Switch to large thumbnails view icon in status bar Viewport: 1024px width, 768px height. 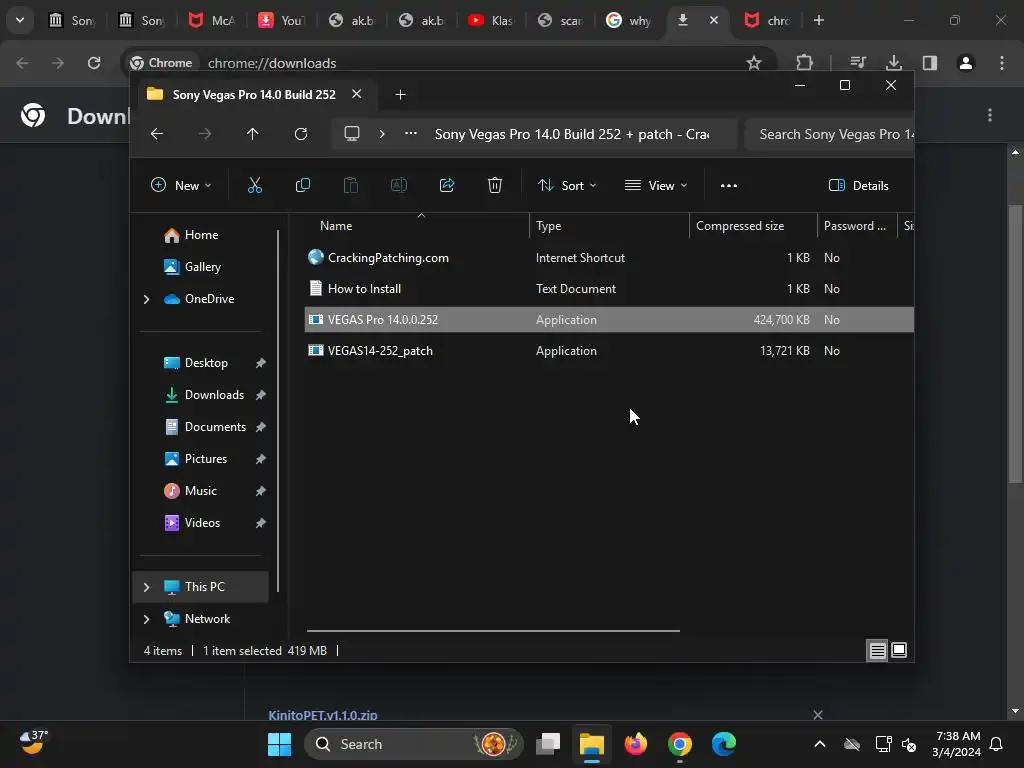899,650
